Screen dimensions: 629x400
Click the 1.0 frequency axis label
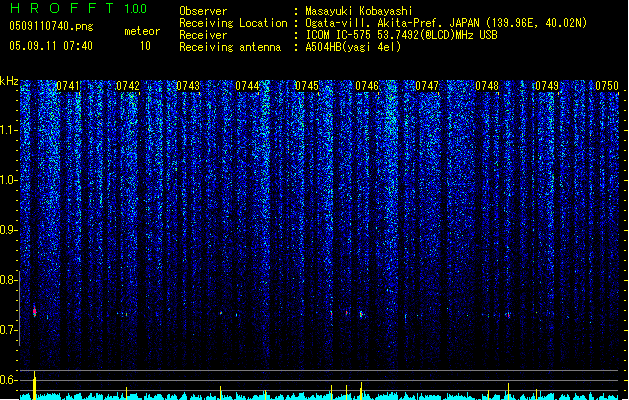pos(8,180)
